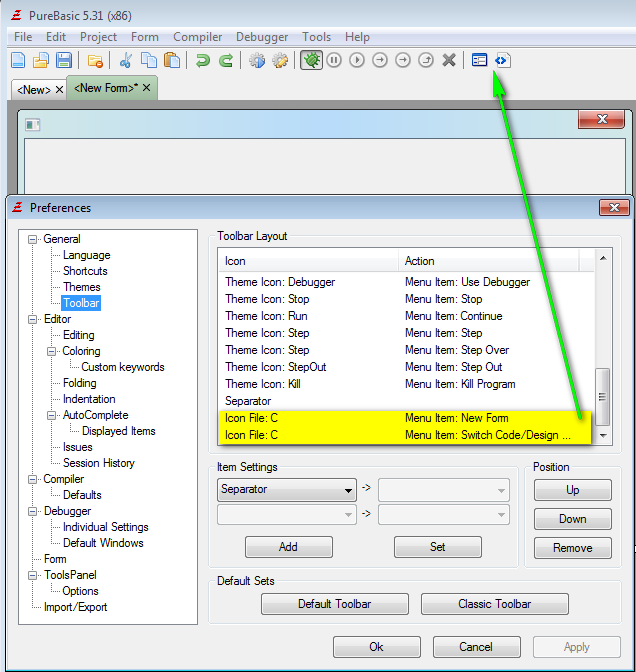636x672 pixels.
Task: Click the Undo green arrow icon
Action: pyautogui.click(x=203, y=60)
